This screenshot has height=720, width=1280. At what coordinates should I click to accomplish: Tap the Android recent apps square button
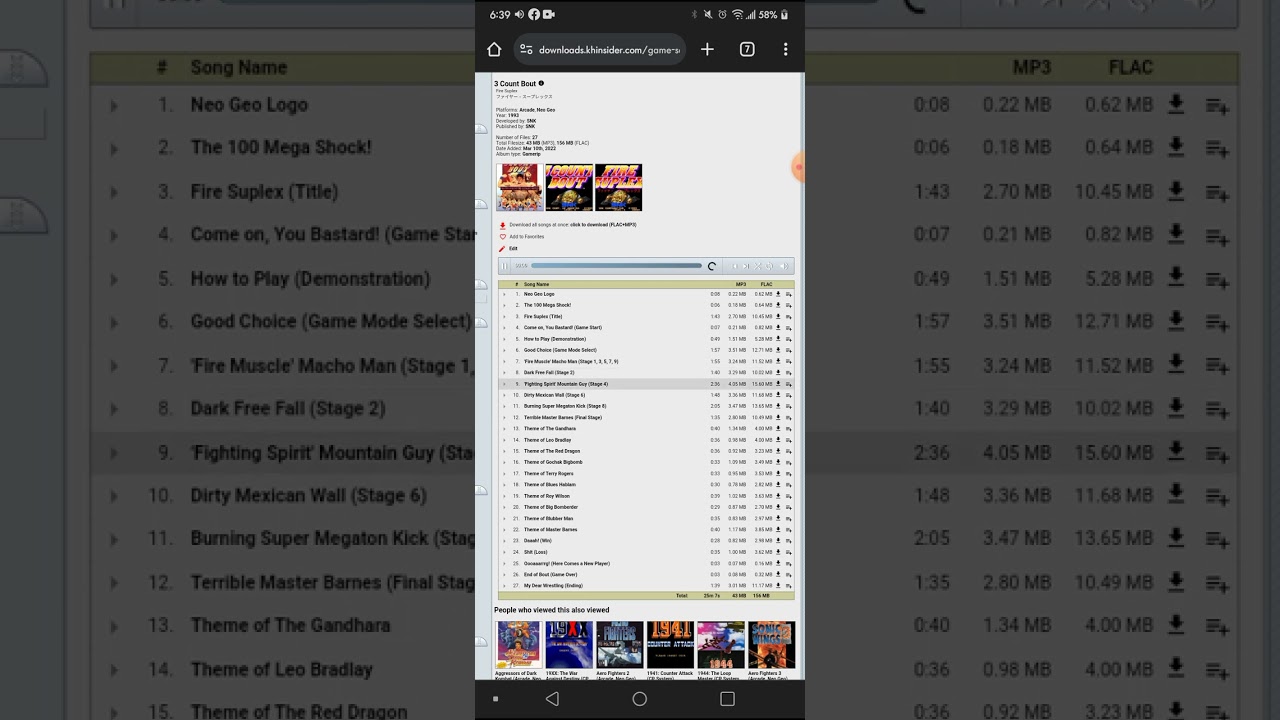pos(727,699)
